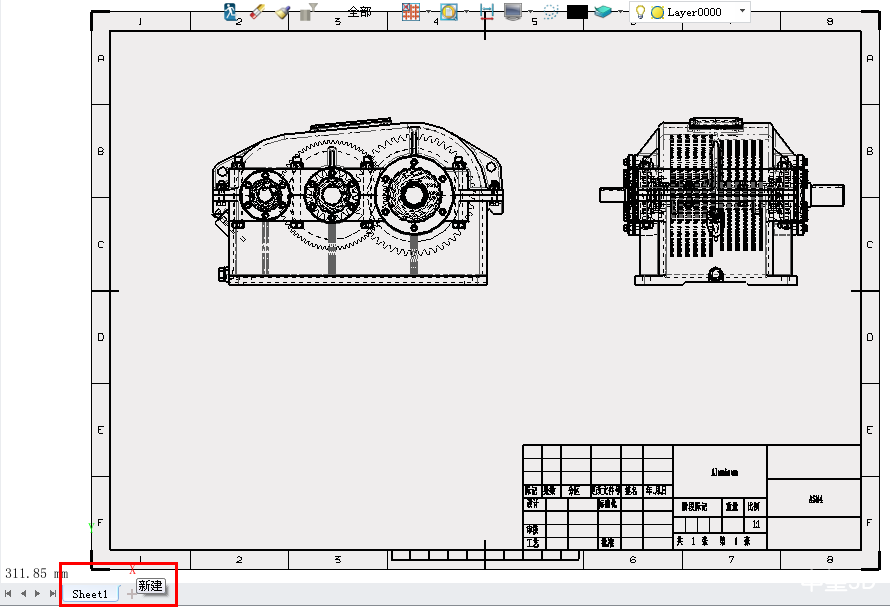The width and height of the screenshot is (890, 607).
Task: Click the black color swatch in toolbar
Action: (577, 12)
